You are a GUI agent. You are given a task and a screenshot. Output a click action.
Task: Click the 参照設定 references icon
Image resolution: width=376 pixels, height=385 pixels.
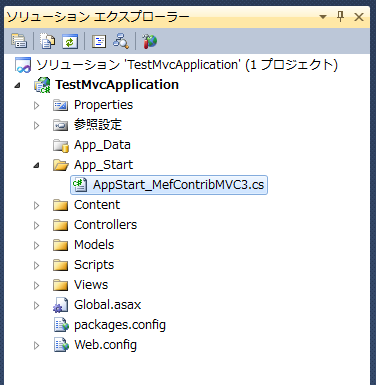[x=61, y=125]
